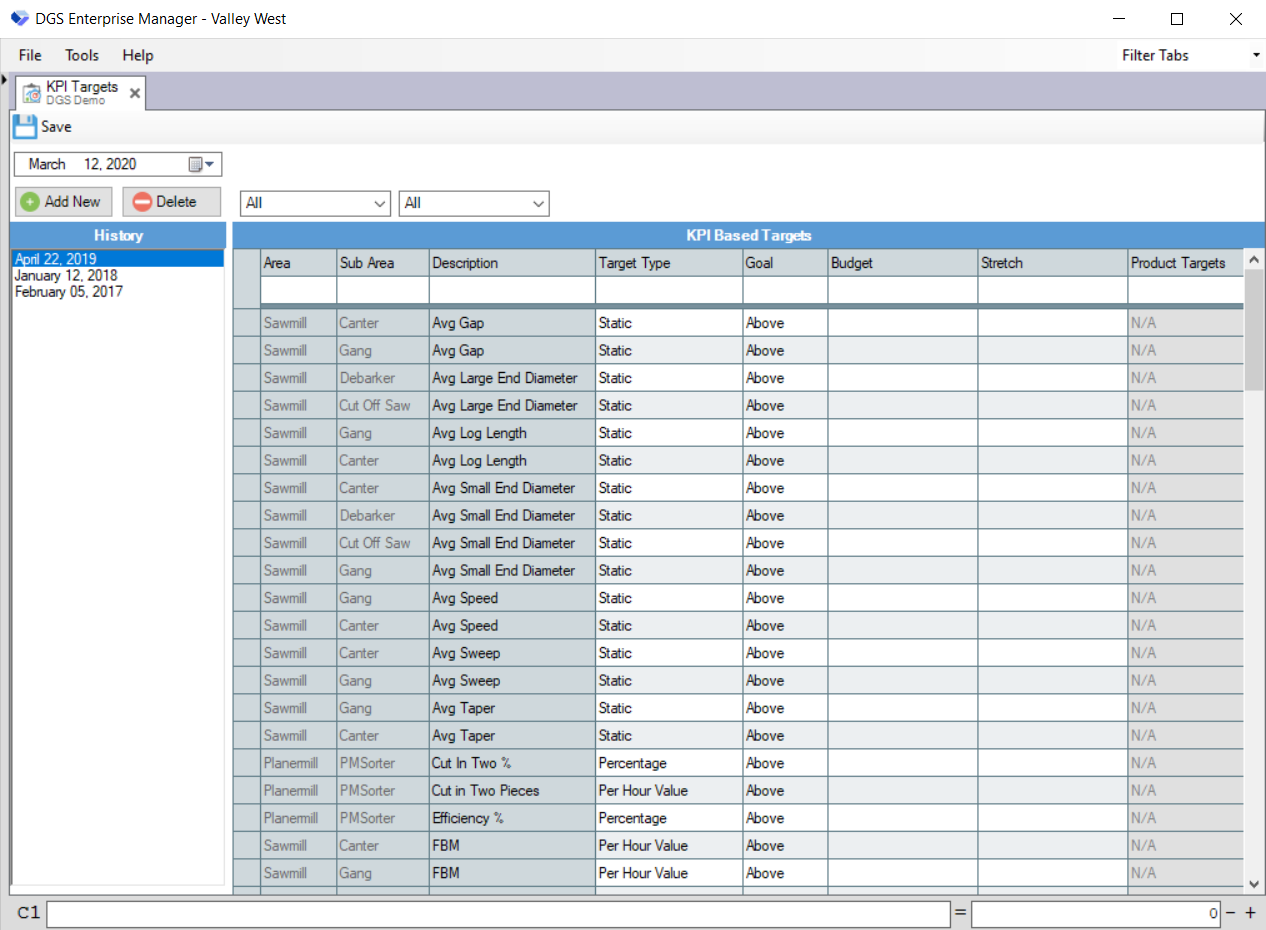Open the Filter Tabs dropdown
1266x930 pixels.
coord(1256,55)
